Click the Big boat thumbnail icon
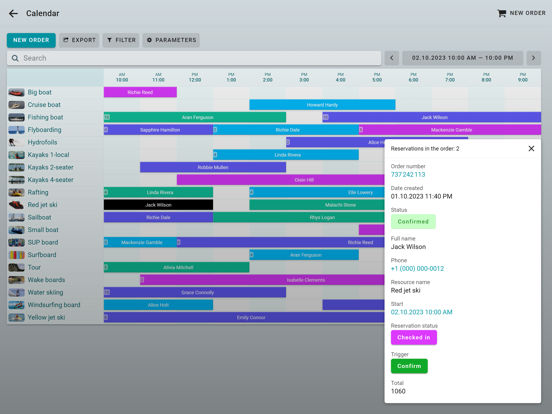This screenshot has width=552, height=414. (17, 93)
